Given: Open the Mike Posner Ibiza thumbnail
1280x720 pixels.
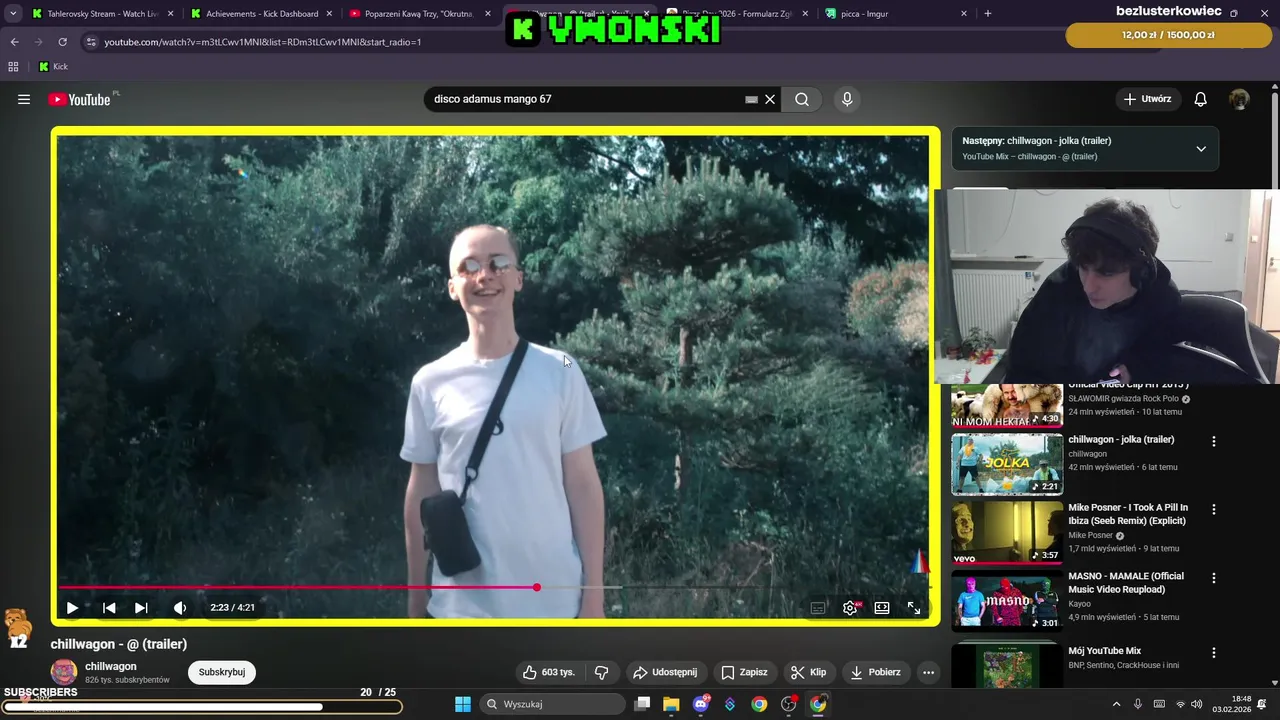Looking at the screenshot, I should (1007, 532).
